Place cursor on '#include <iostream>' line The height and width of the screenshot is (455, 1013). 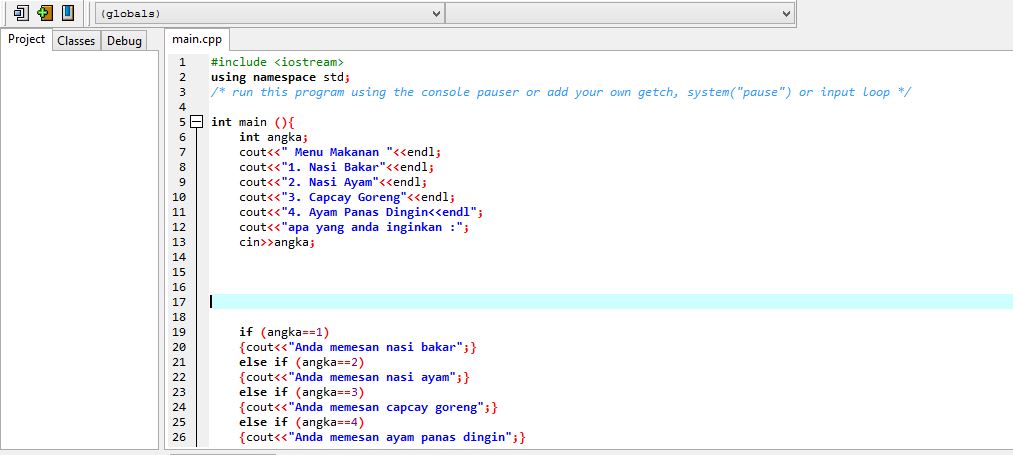tap(277, 62)
